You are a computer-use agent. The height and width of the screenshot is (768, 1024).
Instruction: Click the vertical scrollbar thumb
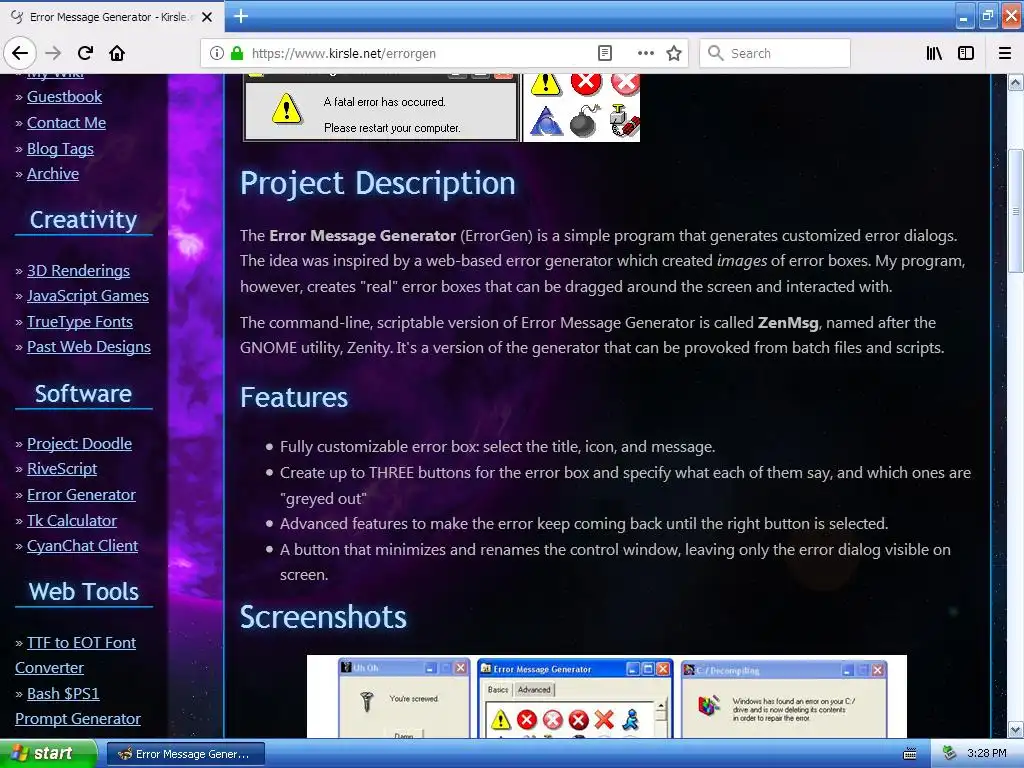click(1015, 211)
